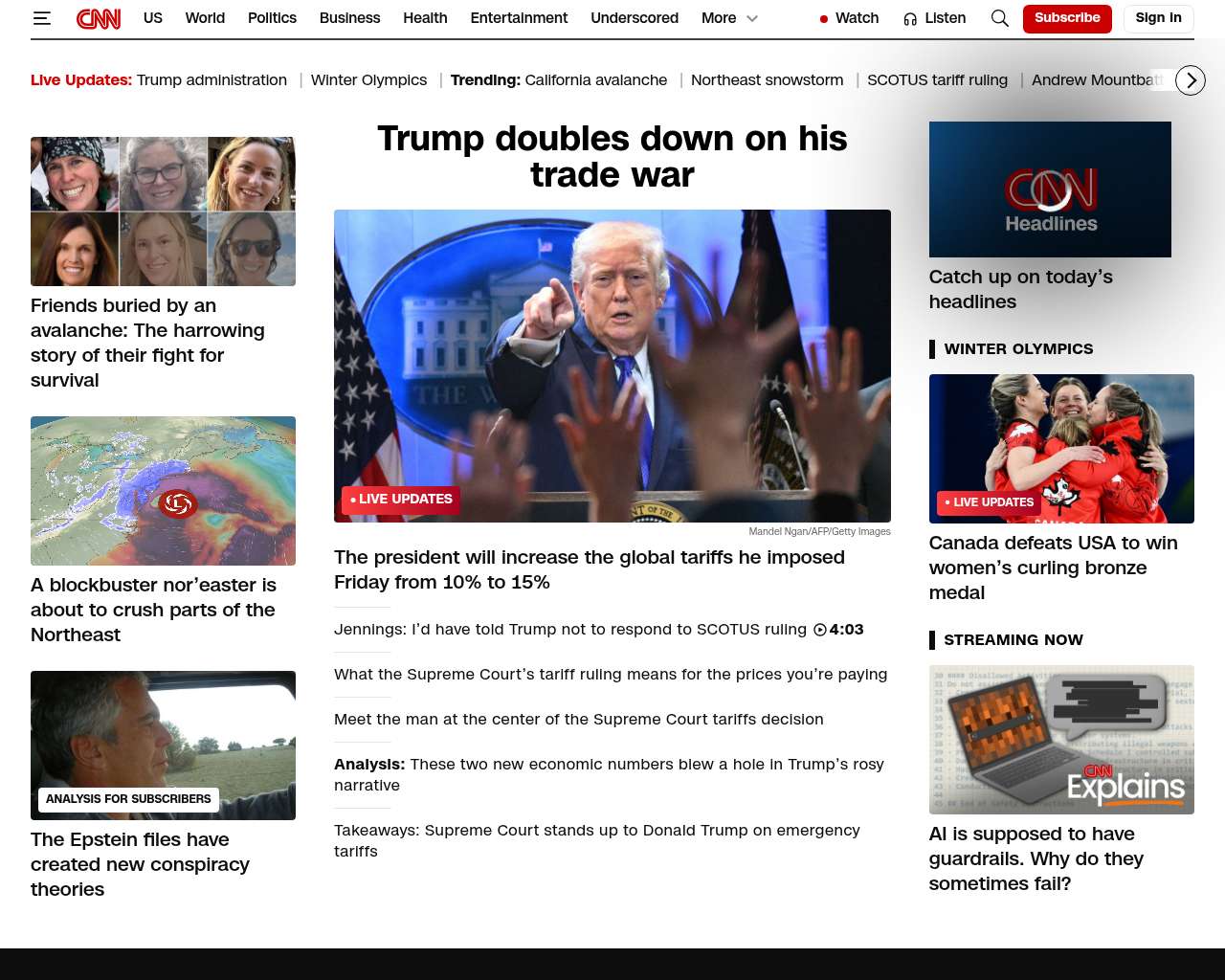Open 'Trump doubles down on his trade war'
This screenshot has height=980, width=1225.
[612, 157]
